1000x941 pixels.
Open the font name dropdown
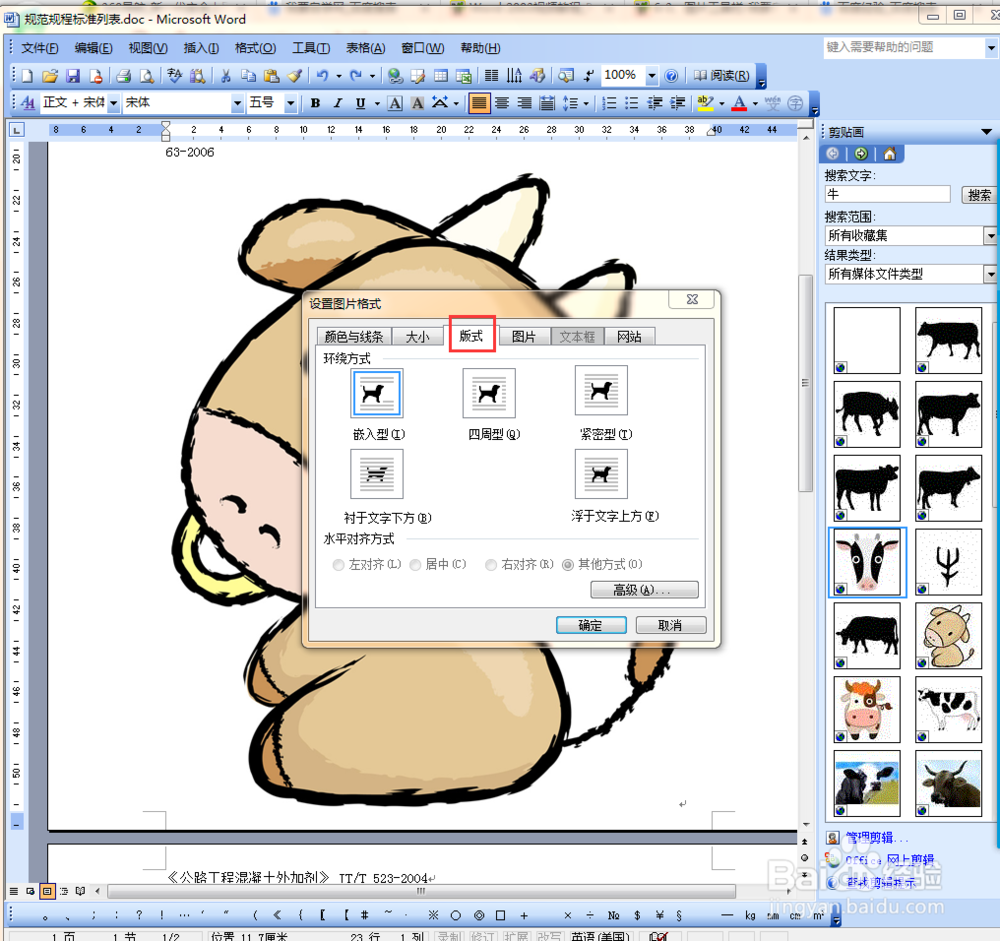click(x=237, y=103)
